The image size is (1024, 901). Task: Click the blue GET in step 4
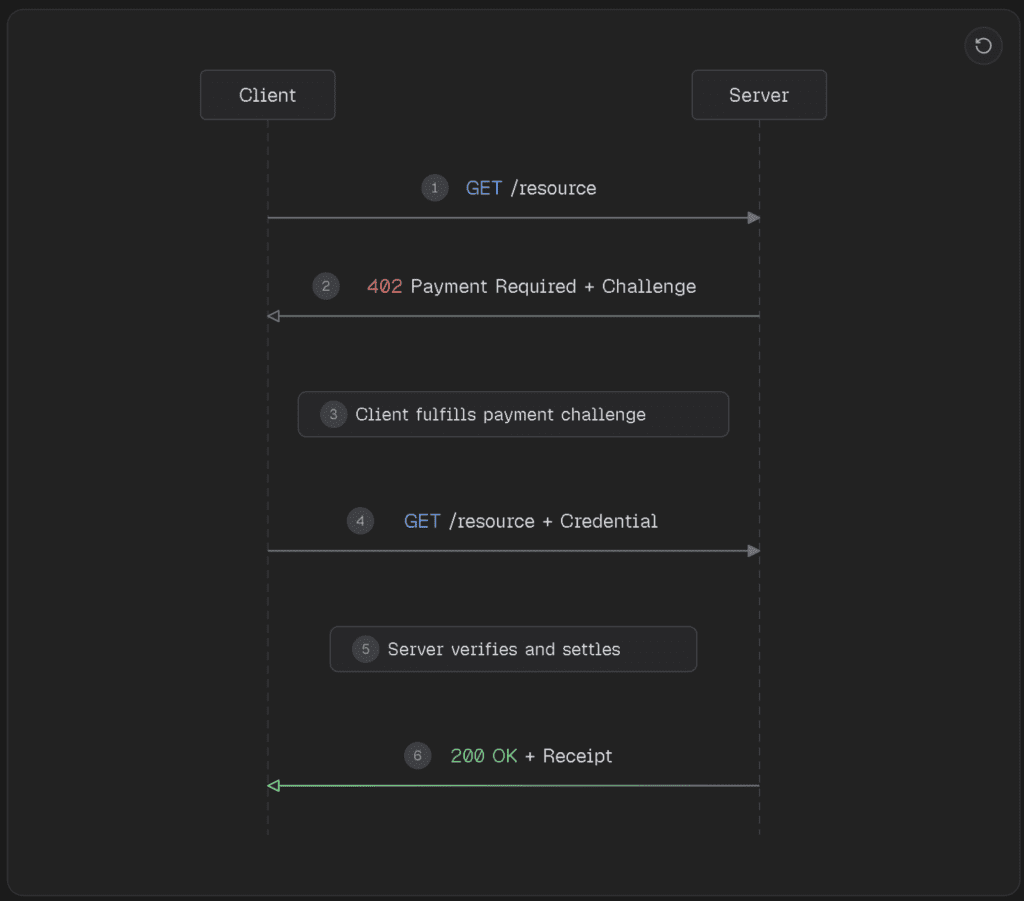[422, 521]
